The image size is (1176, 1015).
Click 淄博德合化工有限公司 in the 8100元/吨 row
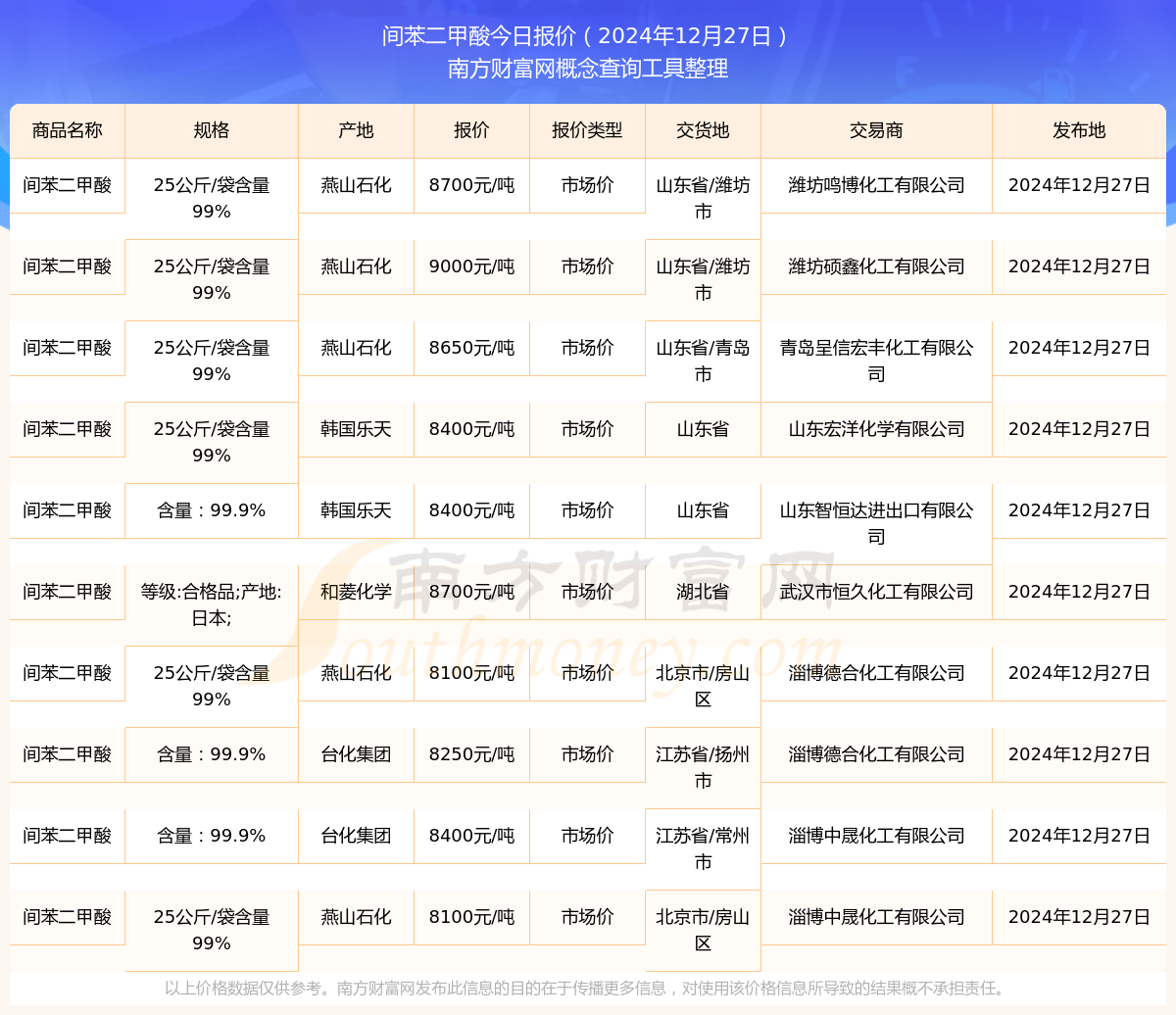(876, 673)
